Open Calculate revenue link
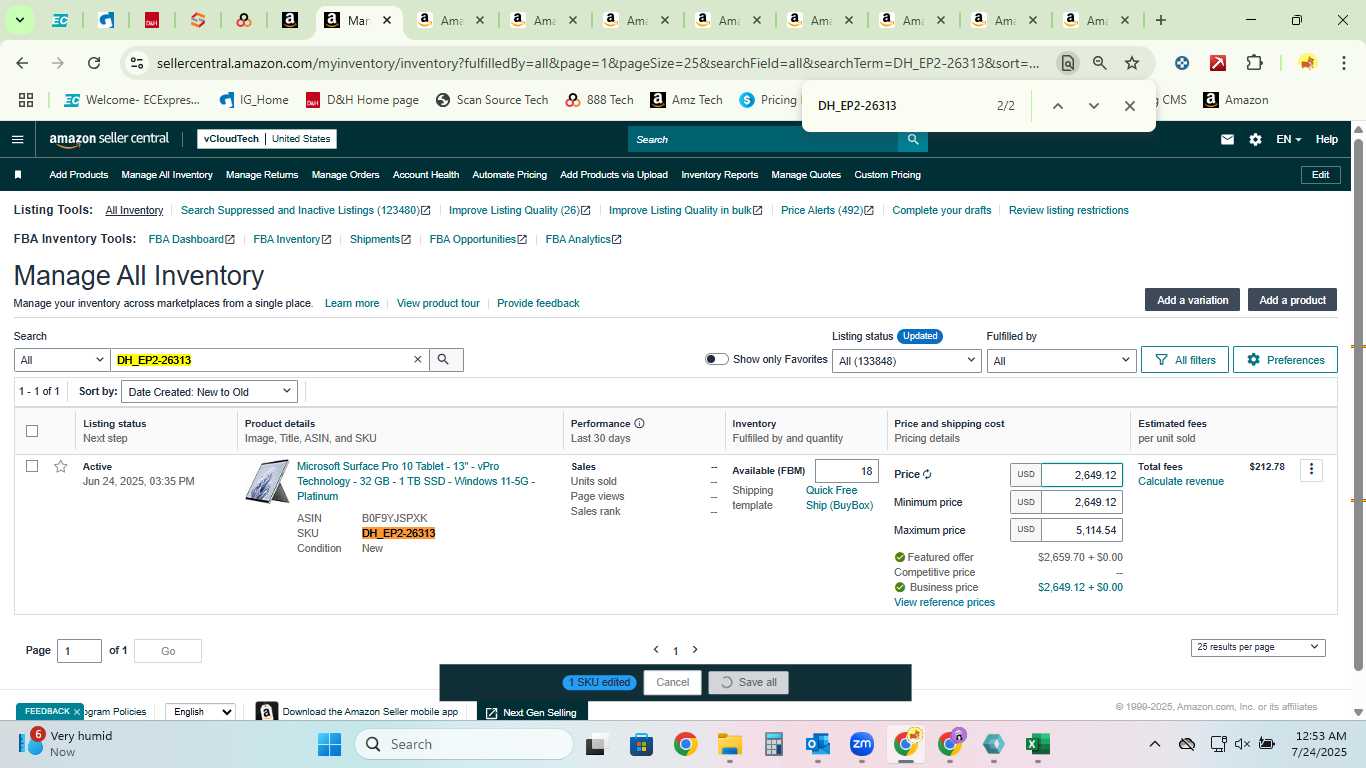The height and width of the screenshot is (768, 1366). pos(1181,481)
